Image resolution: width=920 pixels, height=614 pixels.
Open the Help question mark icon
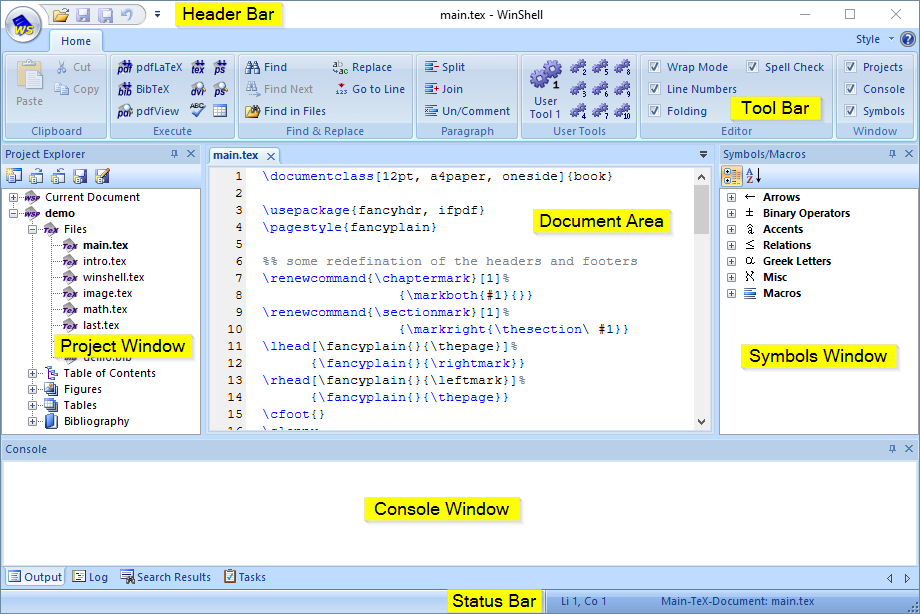[x=907, y=39]
